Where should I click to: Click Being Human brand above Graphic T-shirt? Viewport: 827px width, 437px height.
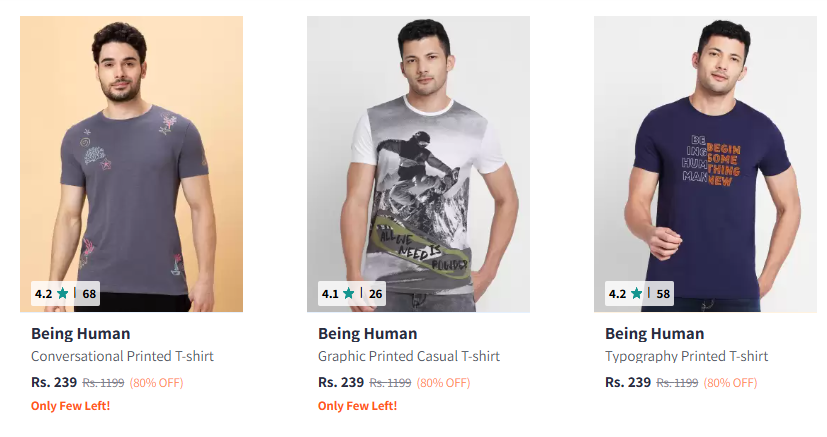368,334
